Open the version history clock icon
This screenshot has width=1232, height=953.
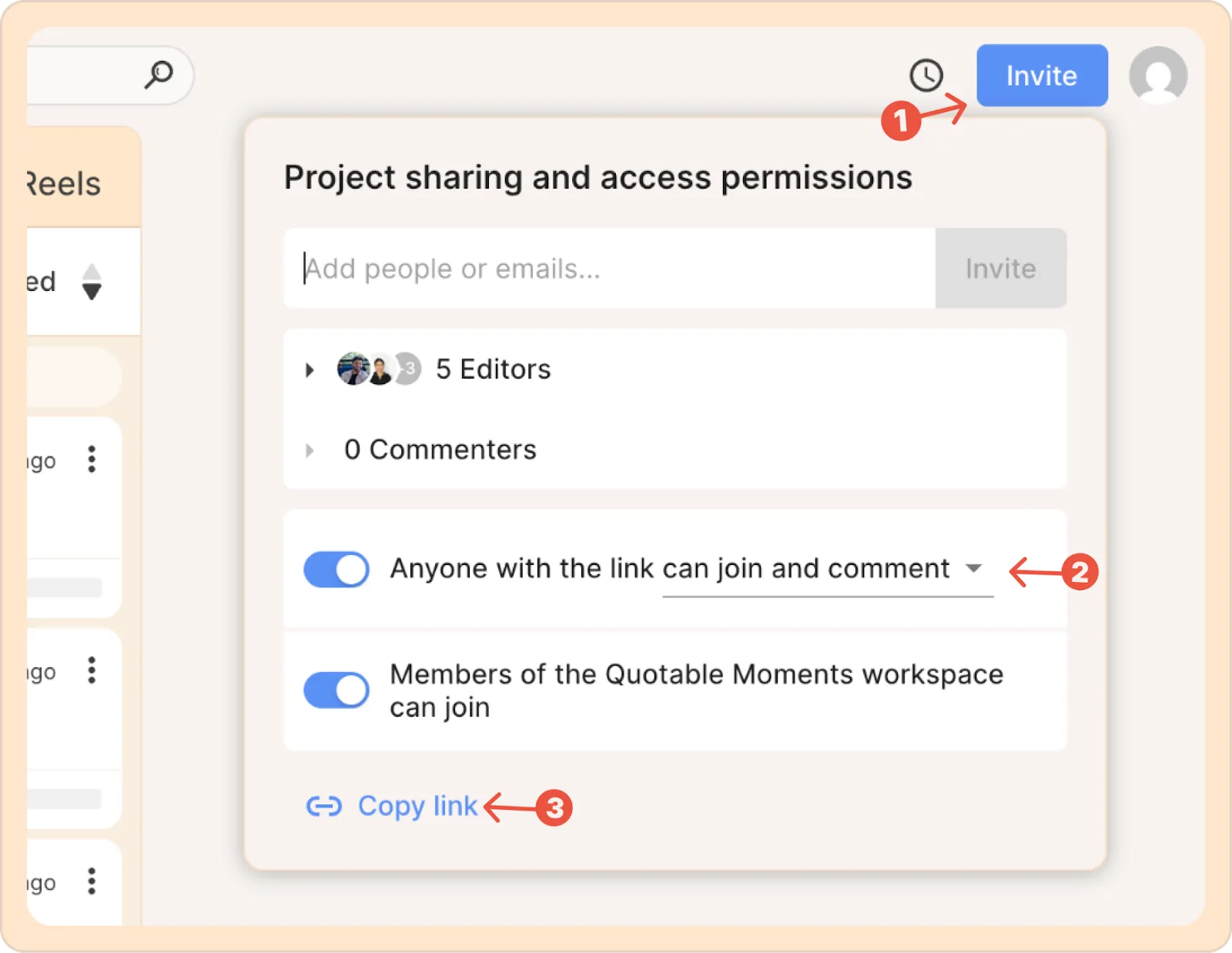pos(926,75)
